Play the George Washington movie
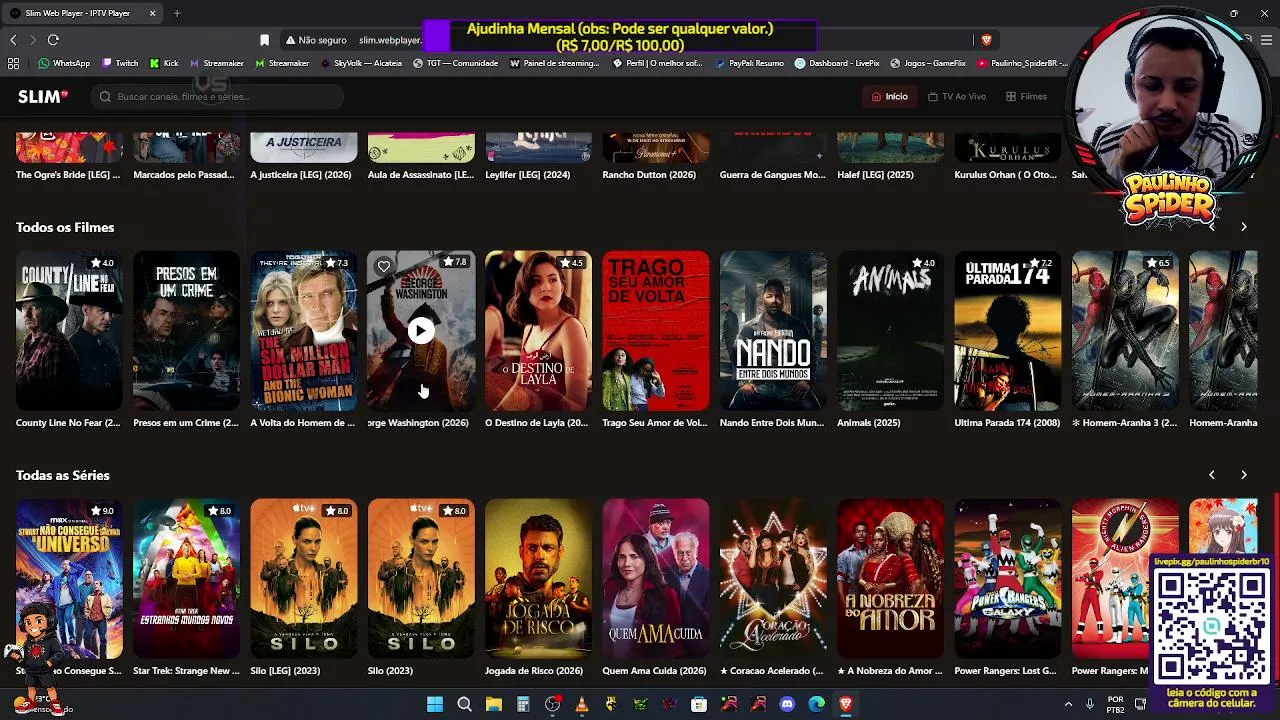 [x=421, y=331]
